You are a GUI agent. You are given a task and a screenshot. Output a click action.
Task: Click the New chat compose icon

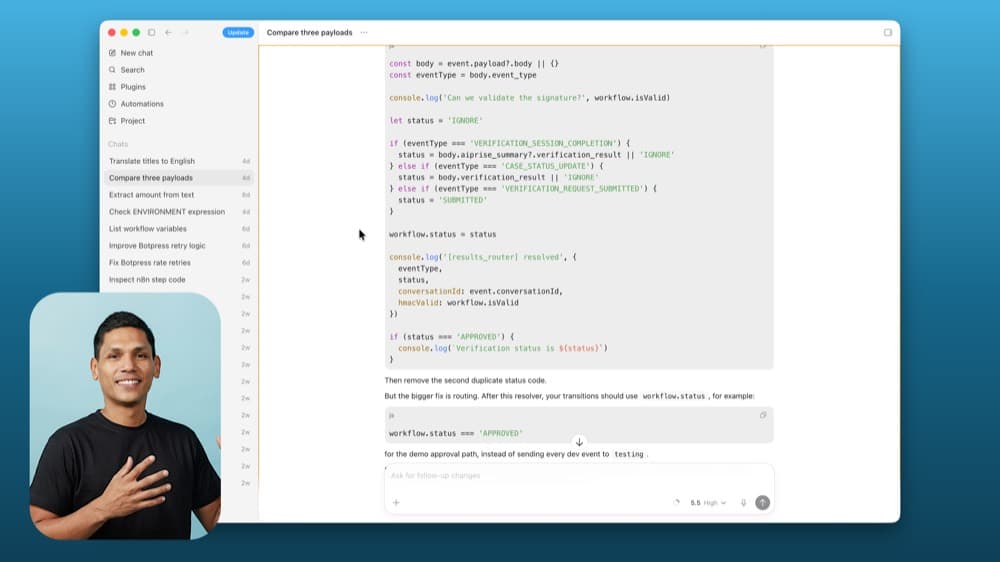(112, 53)
